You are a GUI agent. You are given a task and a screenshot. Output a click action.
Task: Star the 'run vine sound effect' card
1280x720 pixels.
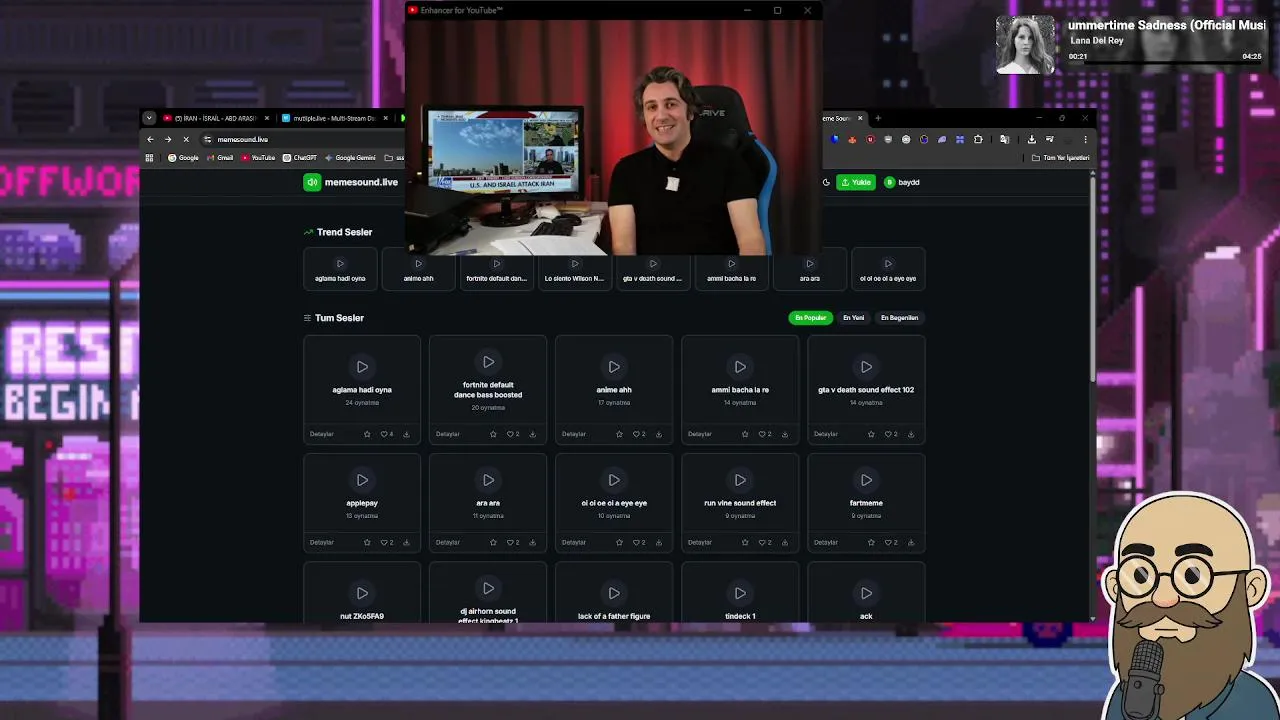click(745, 542)
